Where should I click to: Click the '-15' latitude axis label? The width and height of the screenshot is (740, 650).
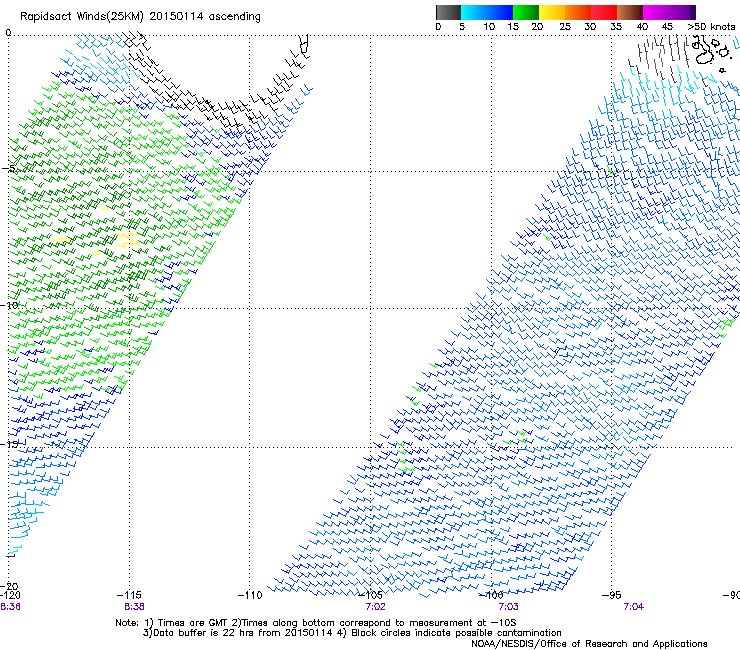pos(10,444)
